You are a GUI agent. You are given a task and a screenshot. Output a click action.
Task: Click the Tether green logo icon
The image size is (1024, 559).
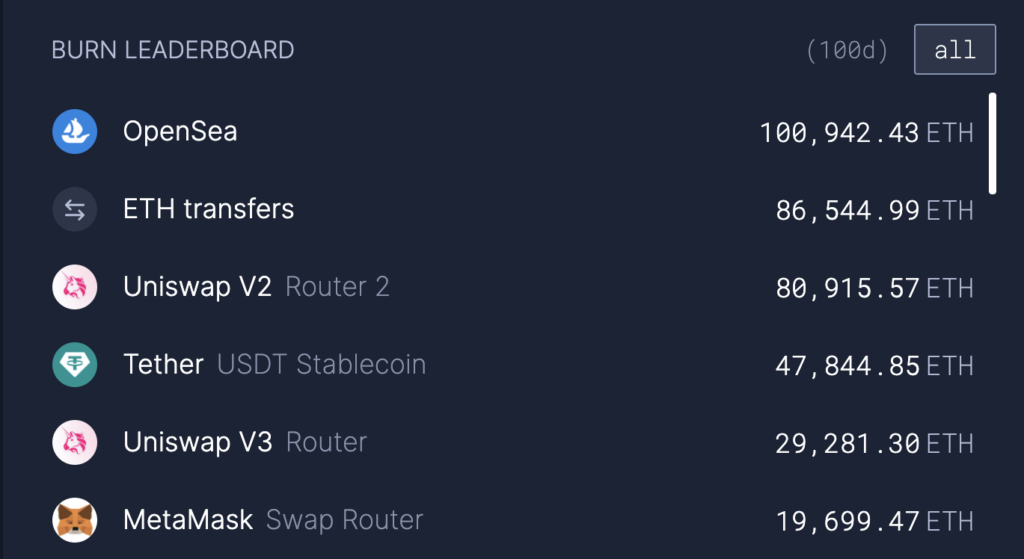(75, 364)
